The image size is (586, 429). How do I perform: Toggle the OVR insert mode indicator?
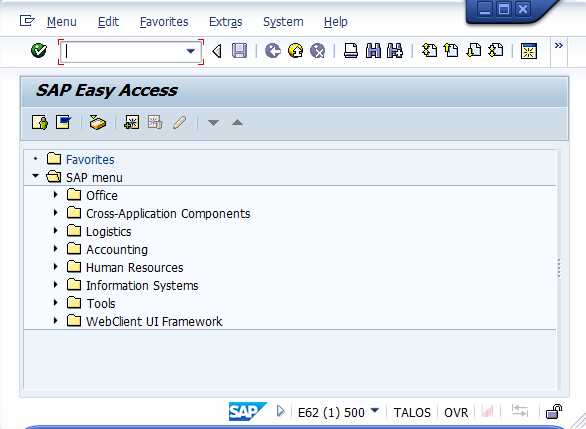456,413
